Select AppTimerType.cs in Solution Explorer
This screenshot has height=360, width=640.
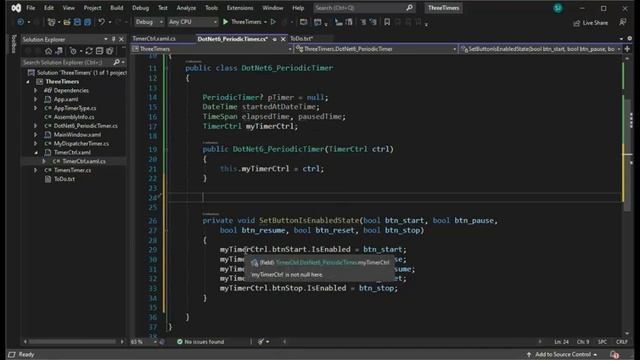75,108
